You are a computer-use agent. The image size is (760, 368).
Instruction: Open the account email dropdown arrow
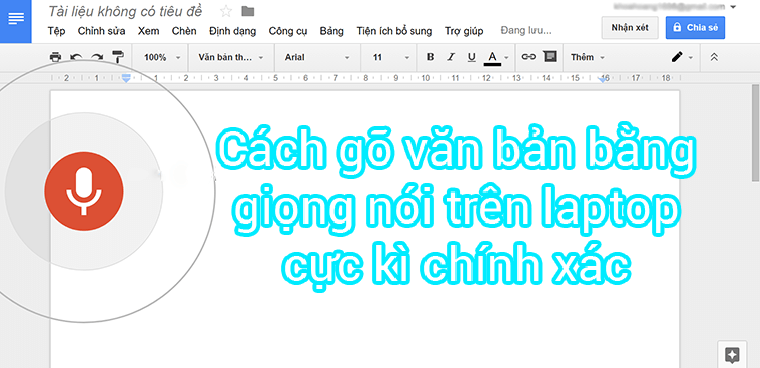pos(733,7)
